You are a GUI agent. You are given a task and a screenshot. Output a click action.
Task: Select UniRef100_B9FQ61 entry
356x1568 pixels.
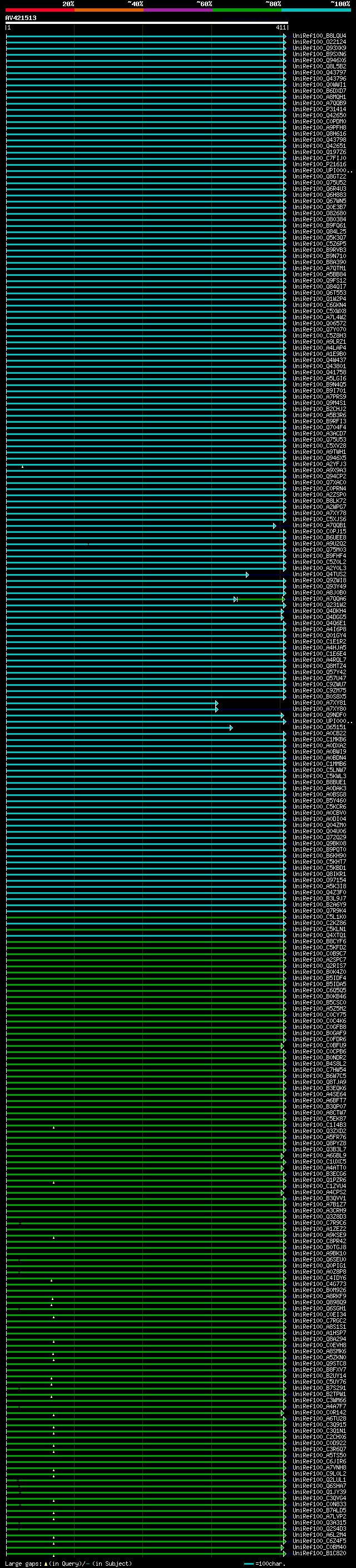click(x=319, y=225)
